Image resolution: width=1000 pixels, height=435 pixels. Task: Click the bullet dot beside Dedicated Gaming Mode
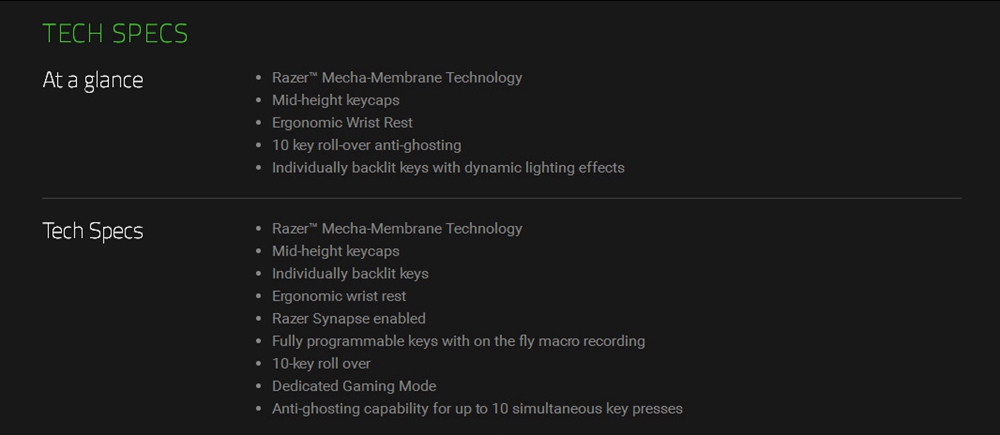(x=259, y=387)
